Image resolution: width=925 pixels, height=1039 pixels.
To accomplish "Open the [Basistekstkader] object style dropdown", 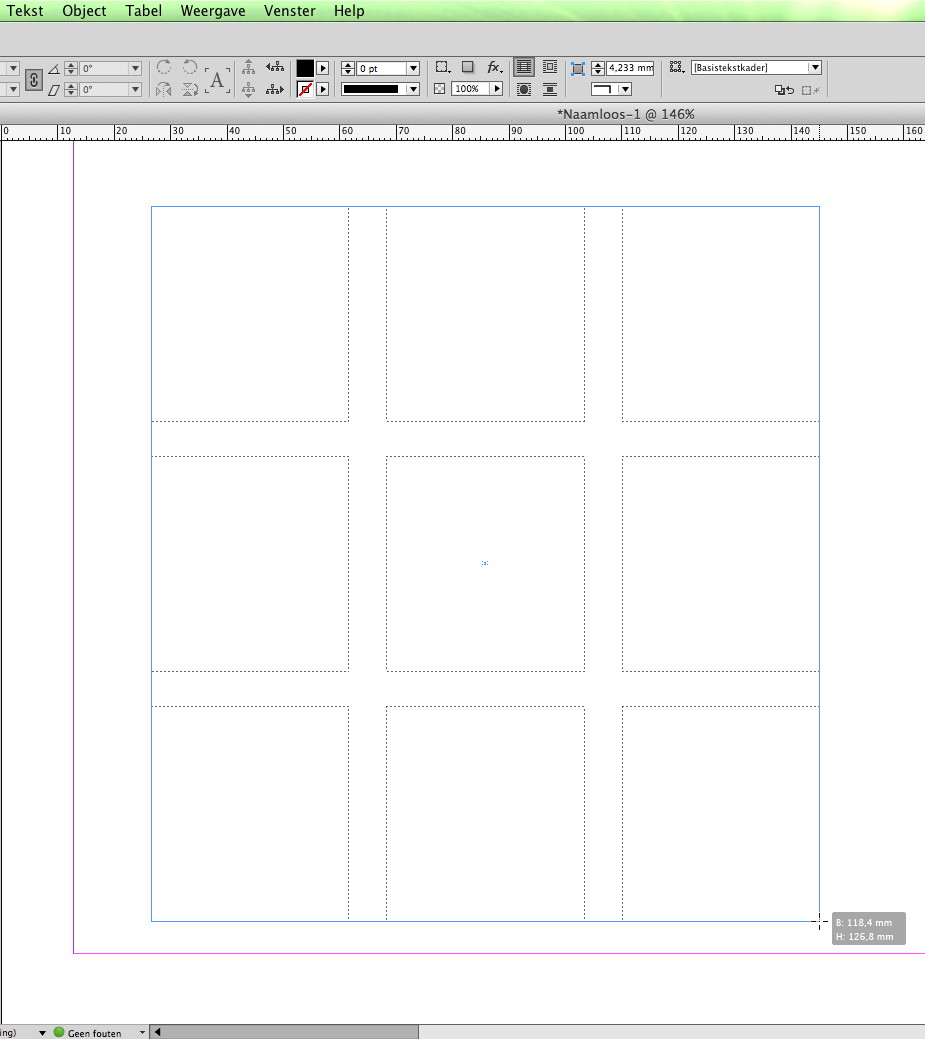I will pyautogui.click(x=814, y=68).
